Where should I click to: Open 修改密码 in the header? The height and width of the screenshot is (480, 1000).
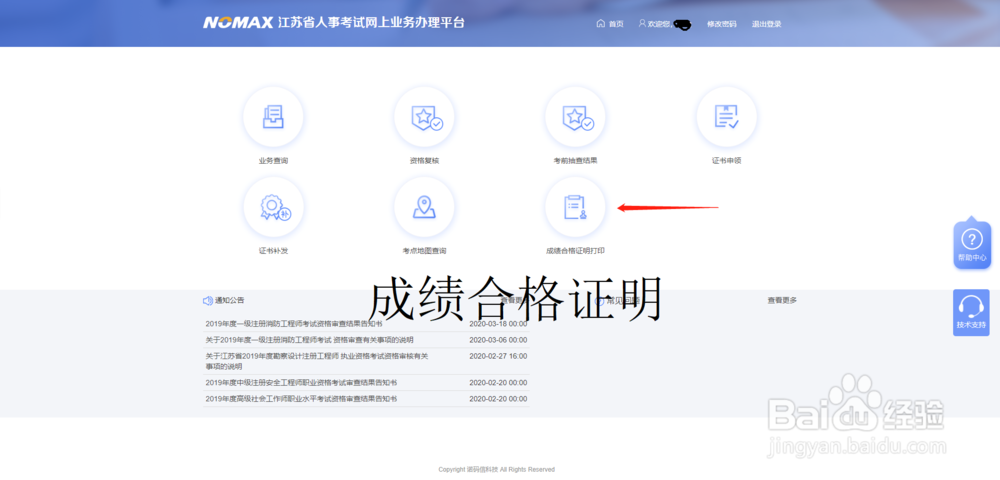[x=721, y=24]
